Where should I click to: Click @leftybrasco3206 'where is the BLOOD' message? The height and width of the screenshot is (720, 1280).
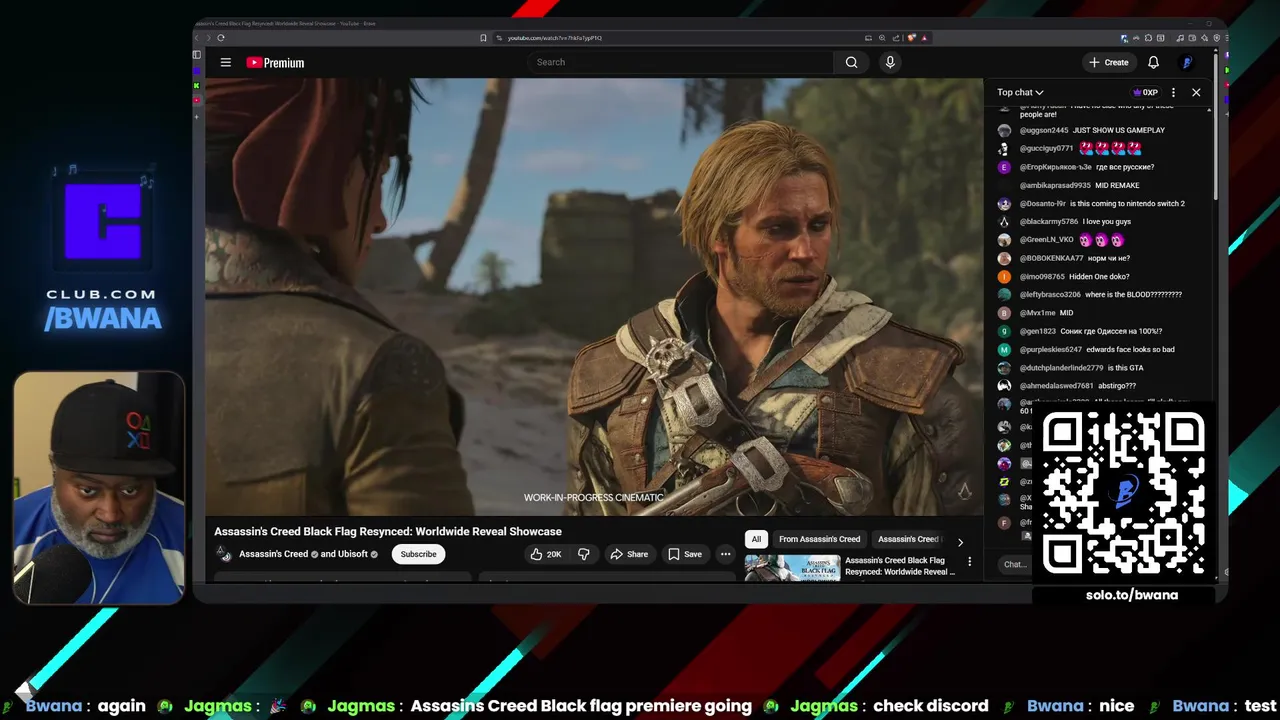click(1133, 294)
